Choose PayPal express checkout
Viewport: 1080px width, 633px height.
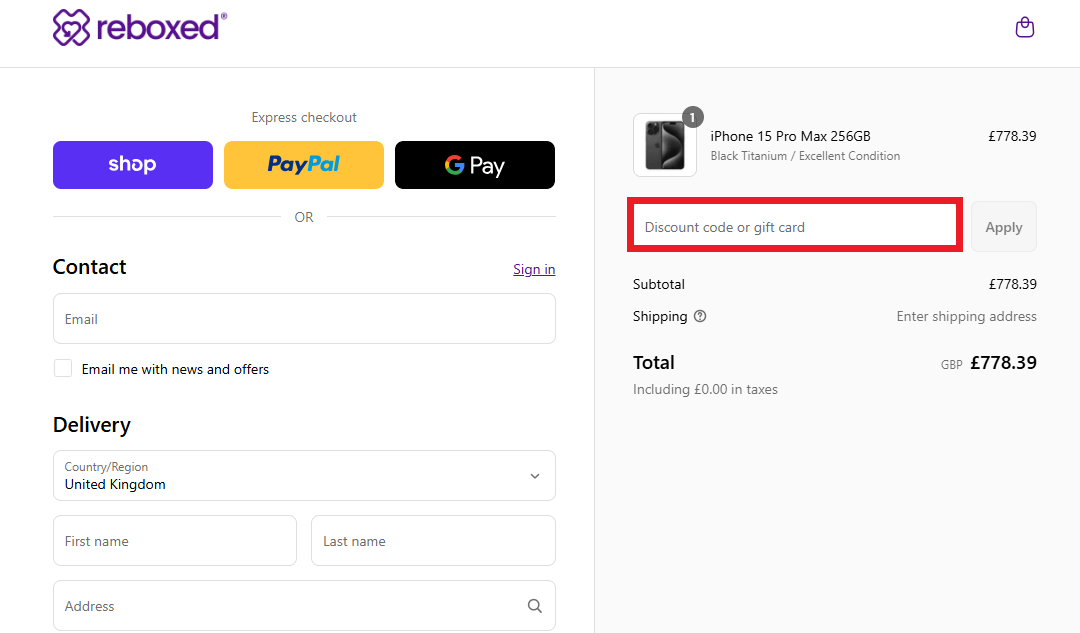click(x=304, y=165)
